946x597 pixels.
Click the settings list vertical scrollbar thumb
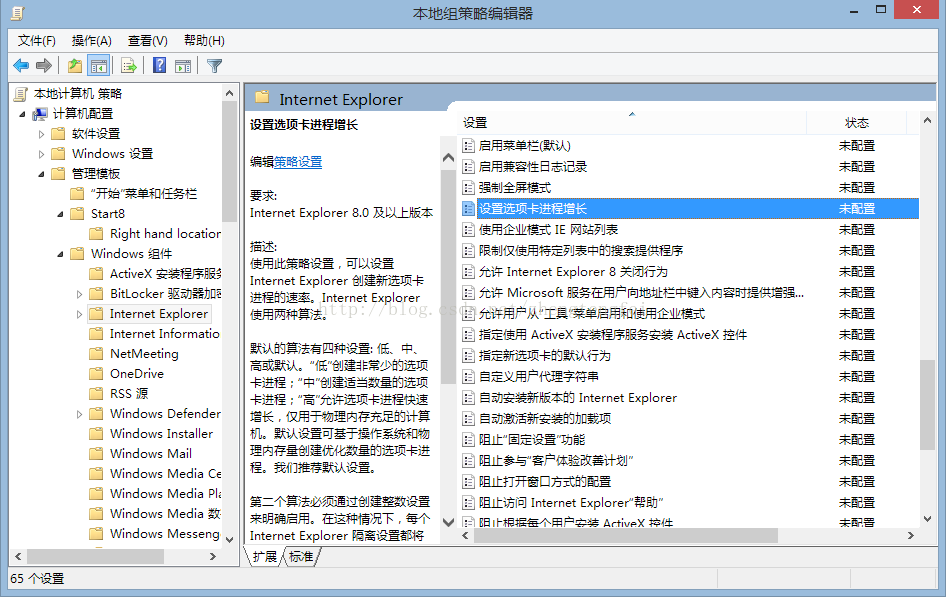coord(927,405)
